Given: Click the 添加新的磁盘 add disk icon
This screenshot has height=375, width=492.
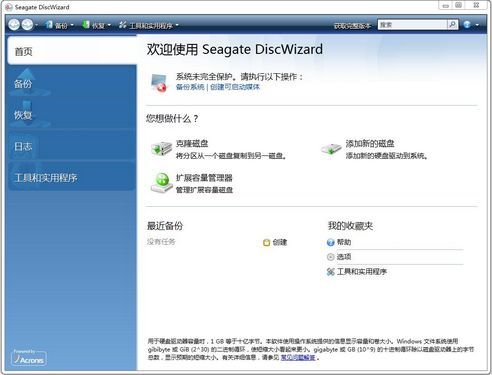Looking at the screenshot, I should [331, 149].
